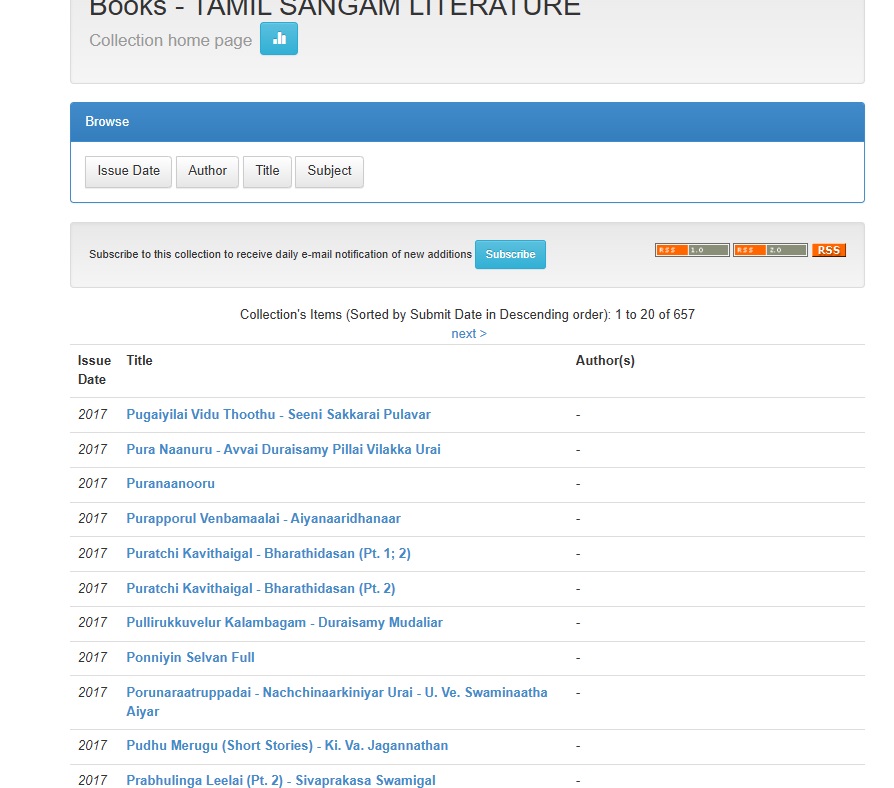This screenshot has width=894, height=788.
Task: Open Pura Naanuru Avvai Duraisamy entry
Action: 283,449
